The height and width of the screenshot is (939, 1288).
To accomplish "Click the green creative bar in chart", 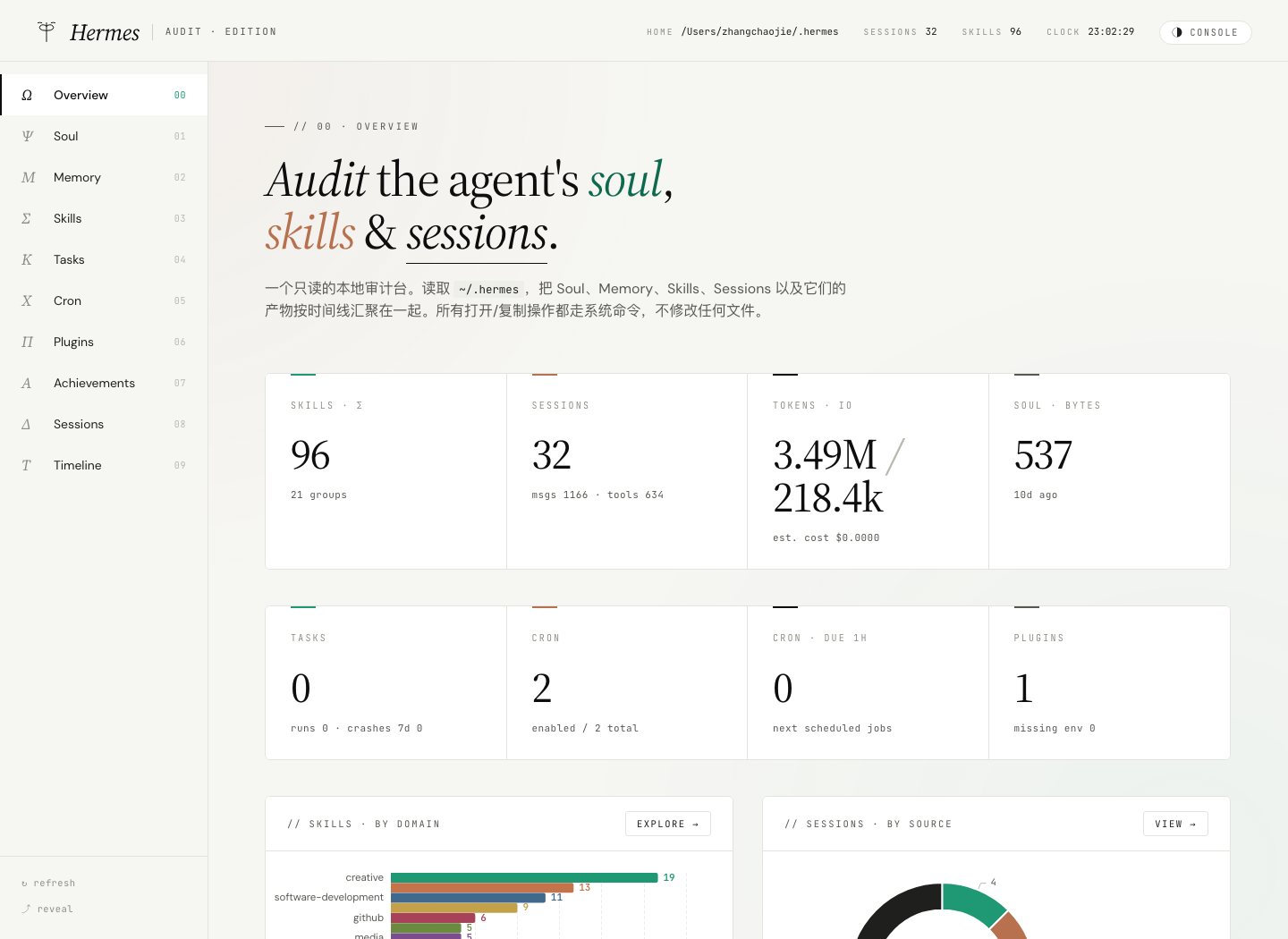I will [x=524, y=877].
